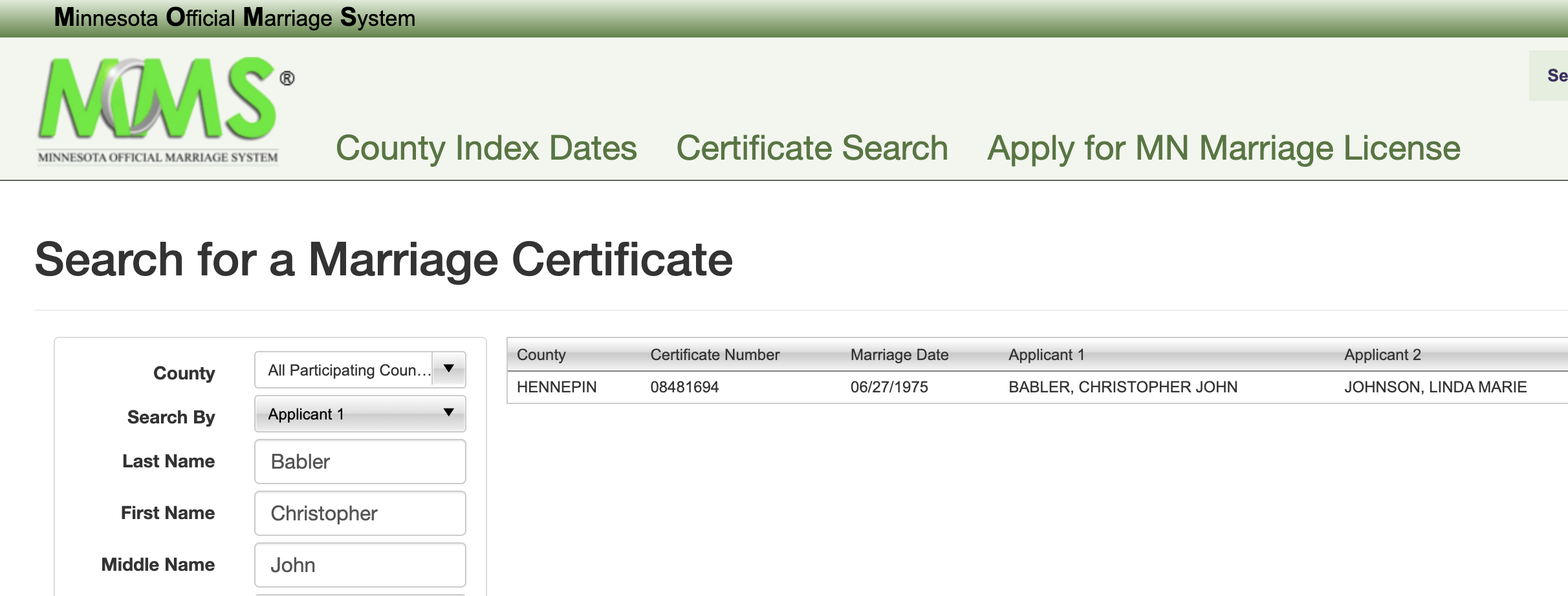
Task: Select the HENNEPIN cell in results
Action: [x=556, y=387]
